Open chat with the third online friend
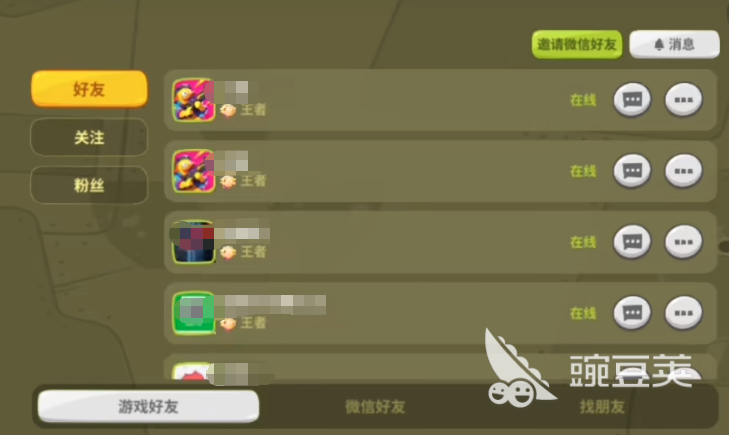The height and width of the screenshot is (435, 729). click(x=632, y=242)
